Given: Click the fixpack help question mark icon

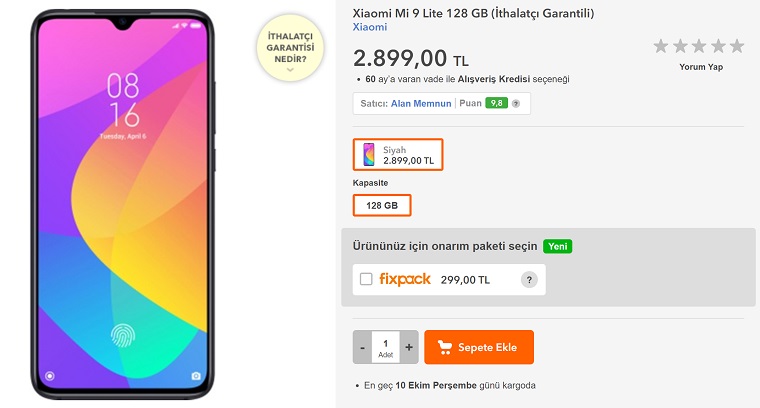Looking at the screenshot, I should 529,280.
